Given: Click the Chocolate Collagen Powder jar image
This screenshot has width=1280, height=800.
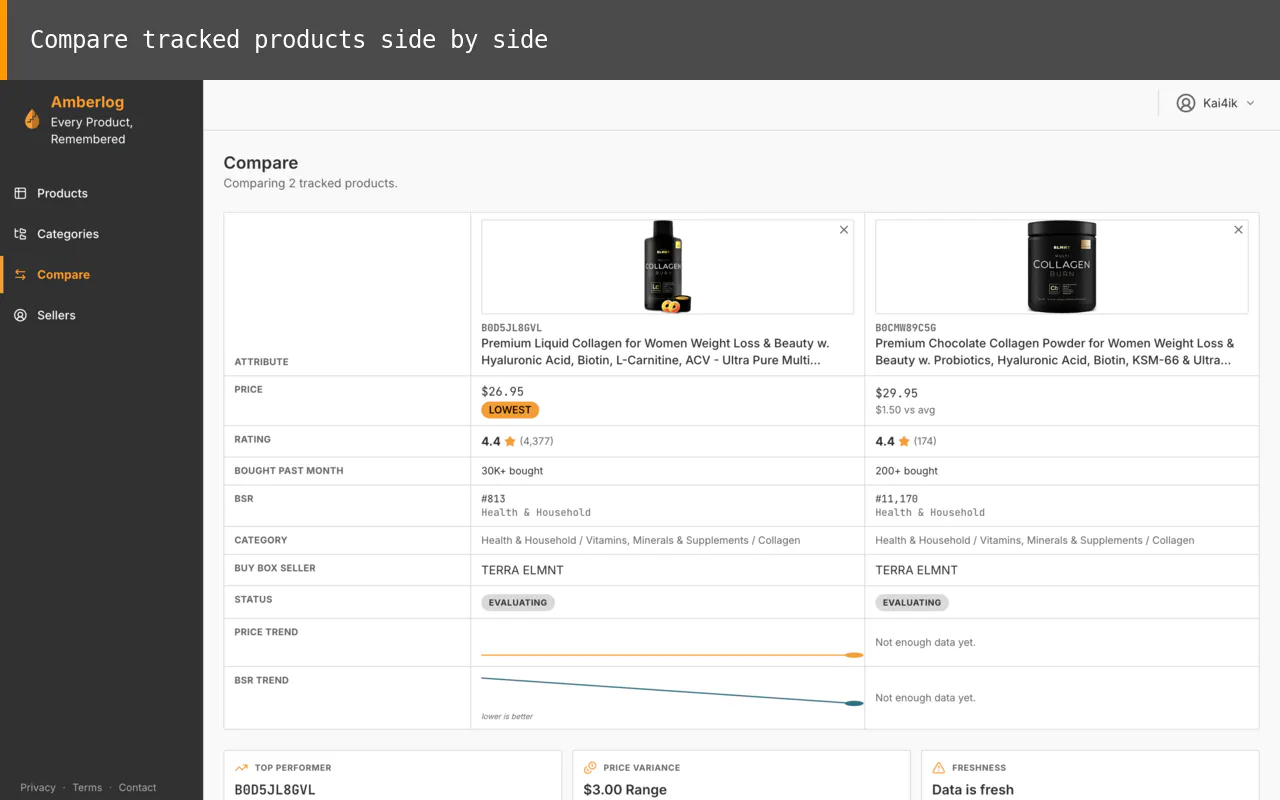Looking at the screenshot, I should [x=1062, y=267].
